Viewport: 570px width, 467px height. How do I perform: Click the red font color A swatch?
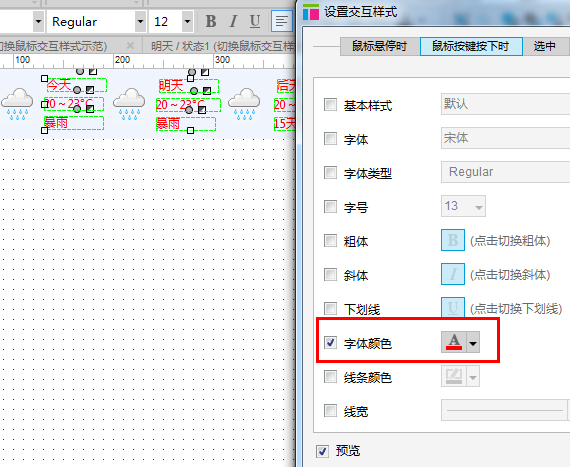(454, 342)
